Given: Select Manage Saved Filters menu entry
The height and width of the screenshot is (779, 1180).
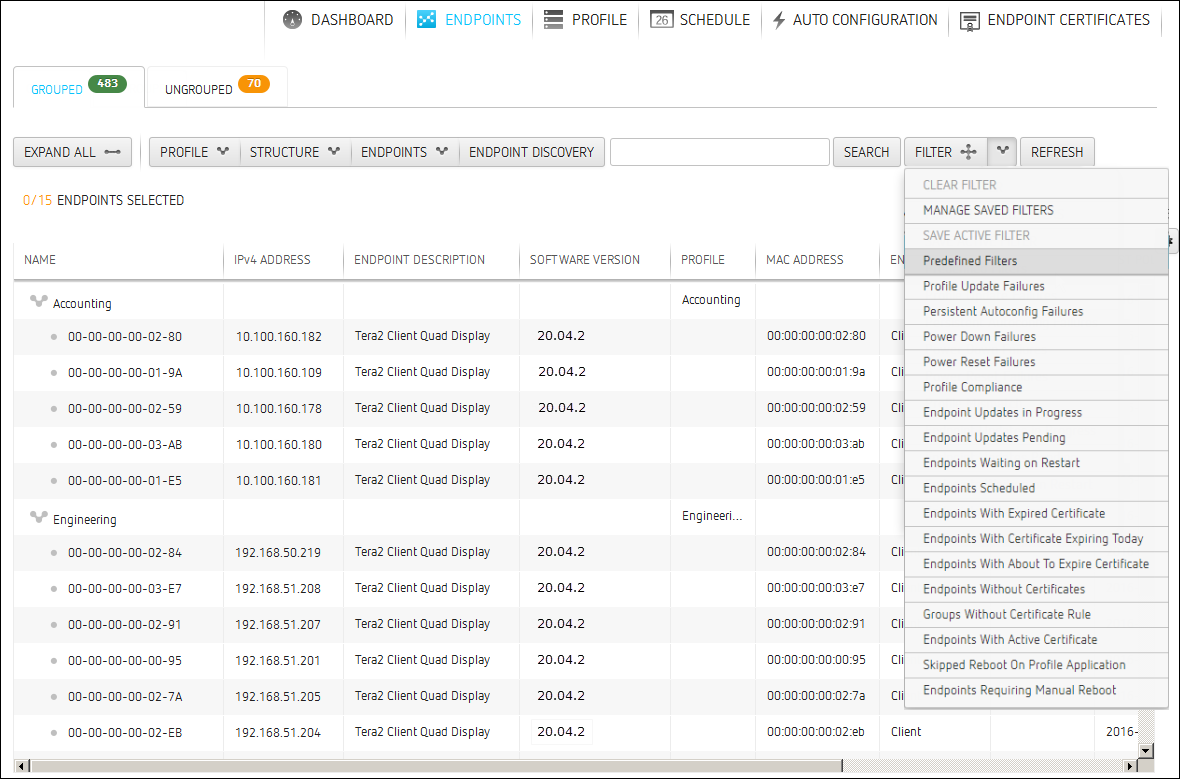Looking at the screenshot, I should 1036,211.
